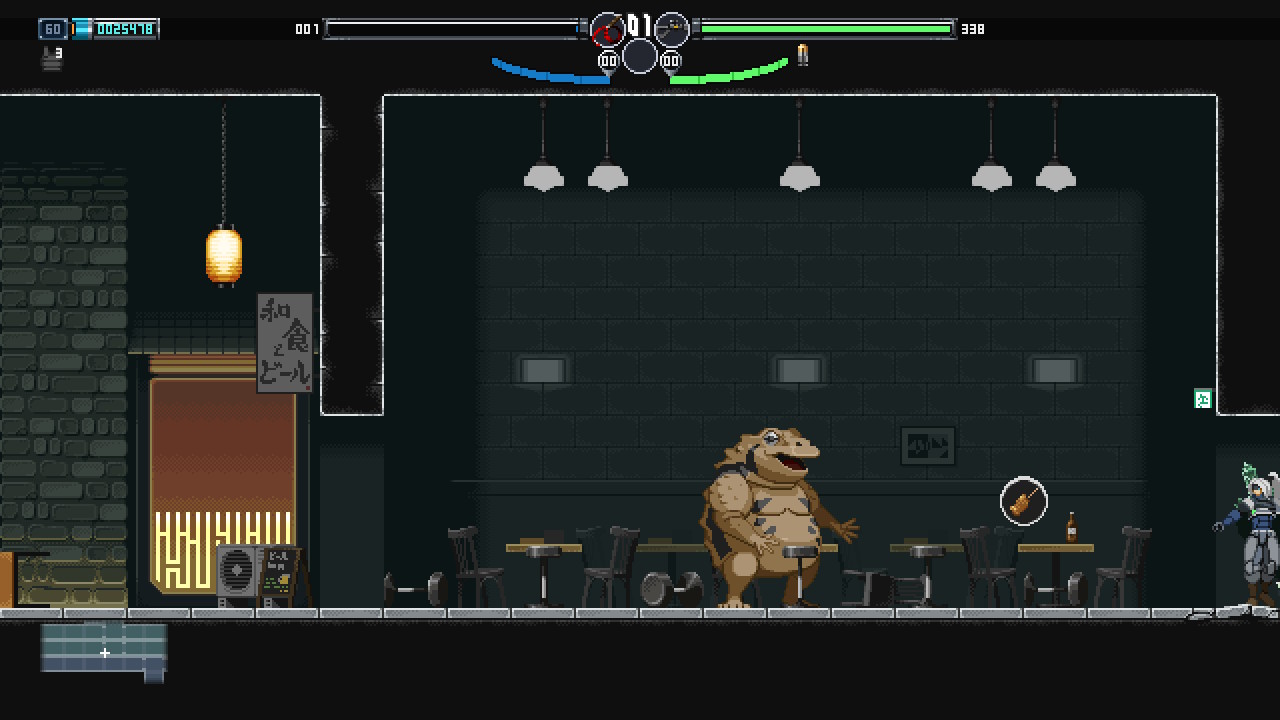Screen dimensions: 1280x720
Task: Click the brown bottle on the table
Action: pos(1071,527)
